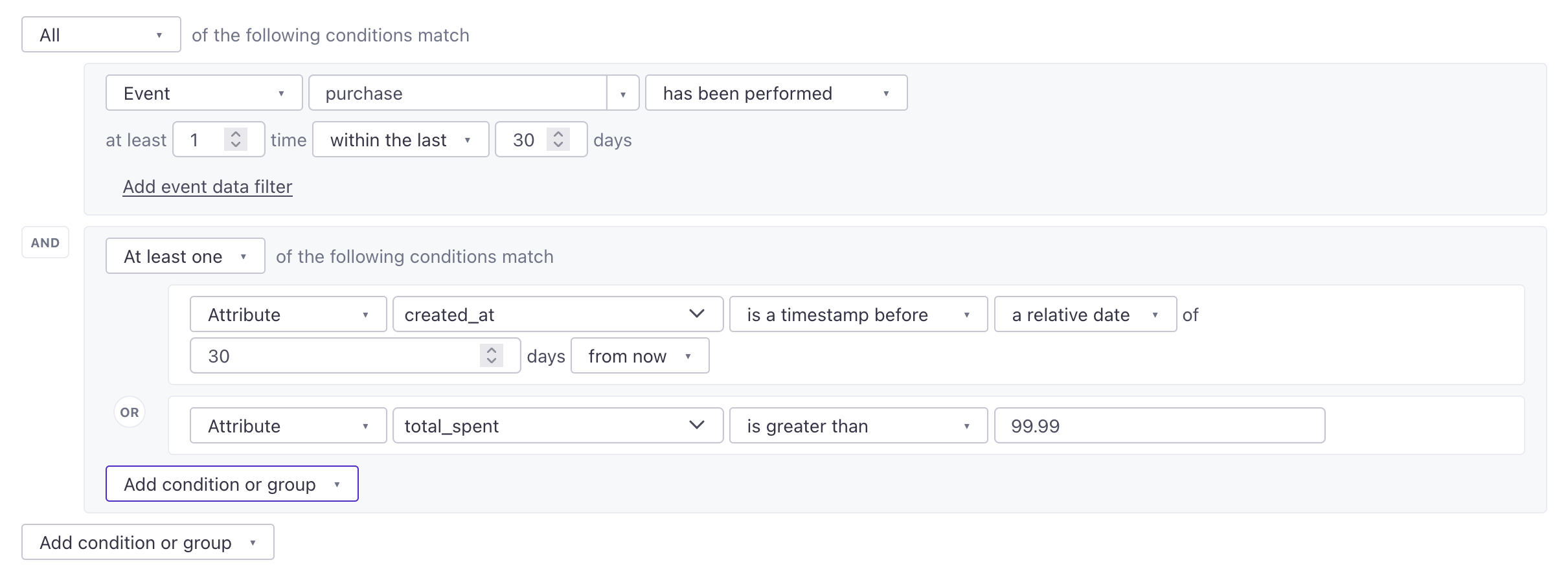
Task: Click the 99.99 value input field
Action: tap(1159, 426)
